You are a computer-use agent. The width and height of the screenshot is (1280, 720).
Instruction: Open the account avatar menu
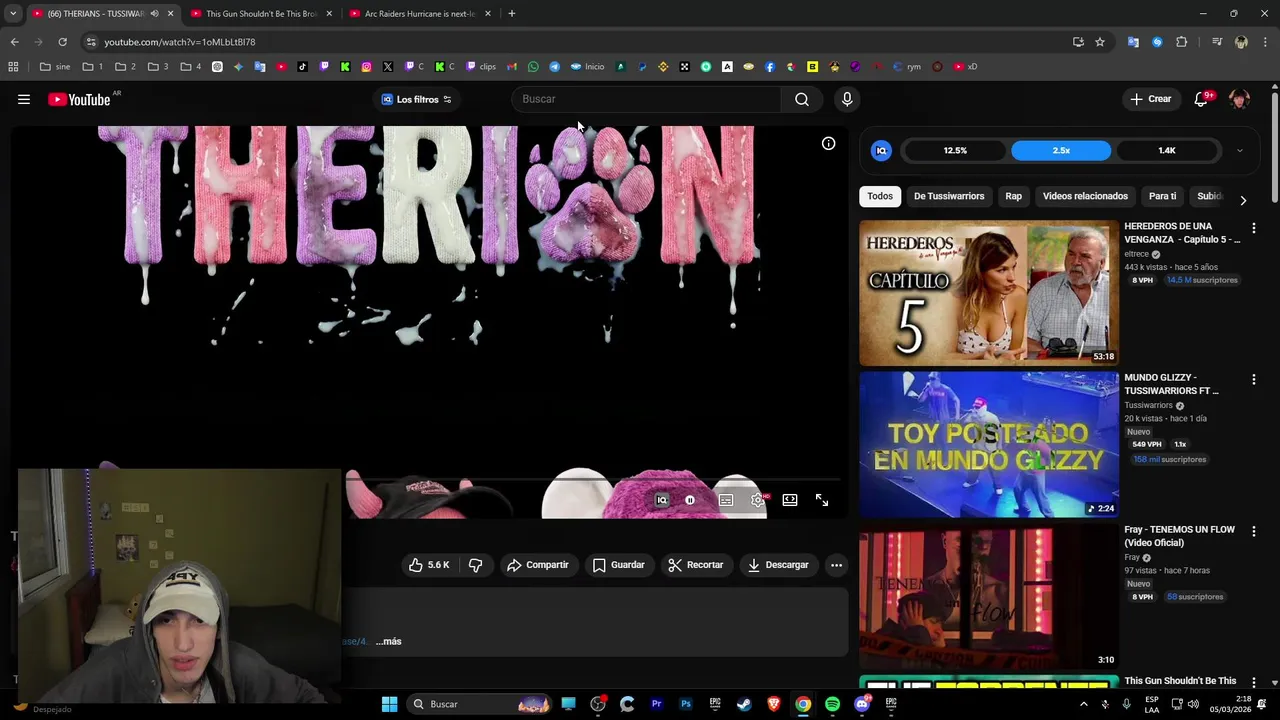coord(1239,99)
